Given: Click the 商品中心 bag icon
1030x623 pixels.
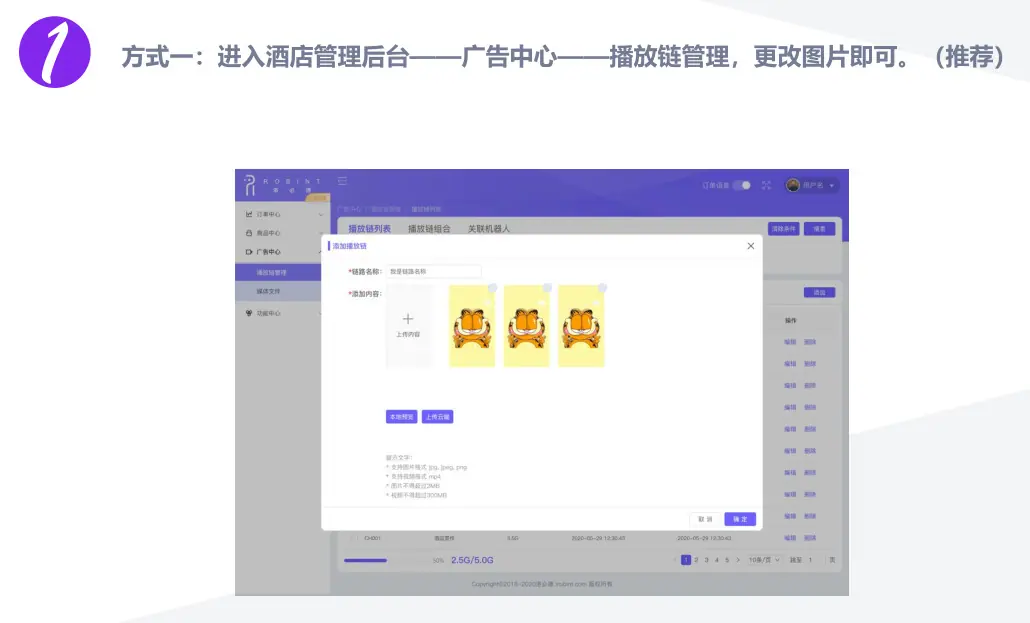Looking at the screenshot, I should coord(249,233).
